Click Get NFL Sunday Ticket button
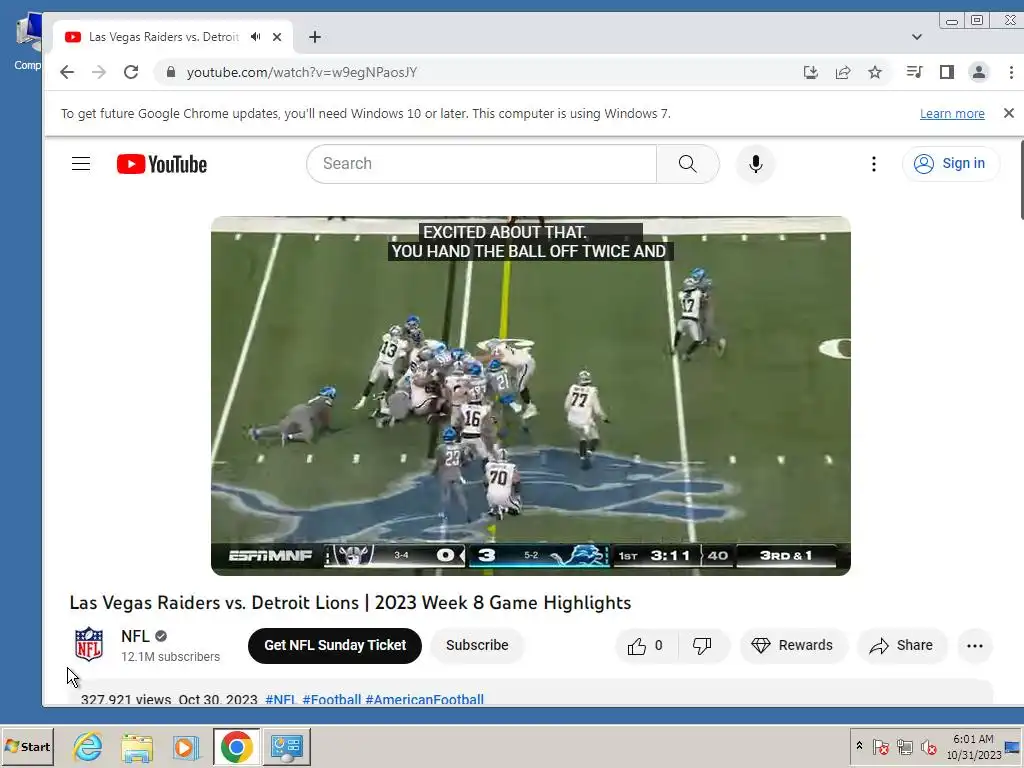 [335, 645]
